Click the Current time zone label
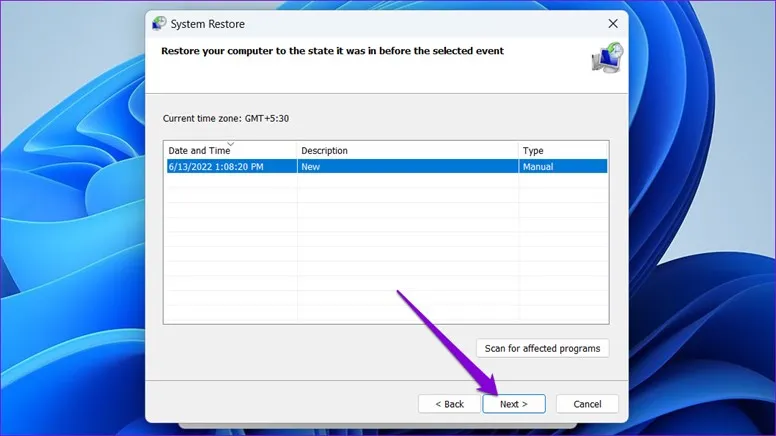Screen dimensions: 776x436 pos(224,118)
